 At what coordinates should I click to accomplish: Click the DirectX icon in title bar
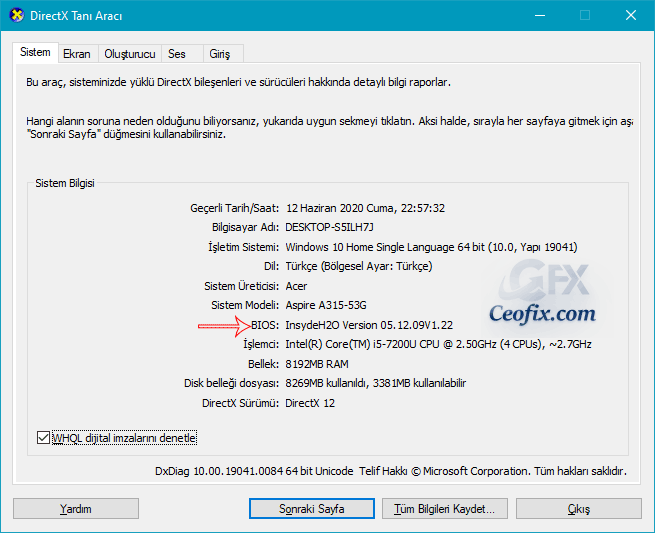[17, 15]
